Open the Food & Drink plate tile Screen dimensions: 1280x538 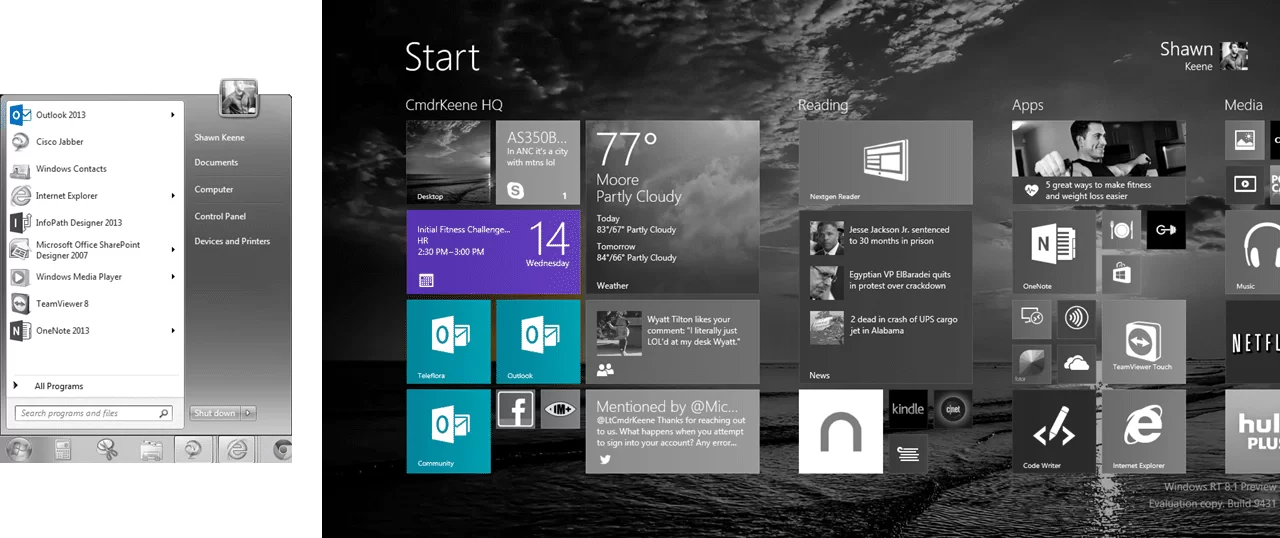coord(1121,230)
